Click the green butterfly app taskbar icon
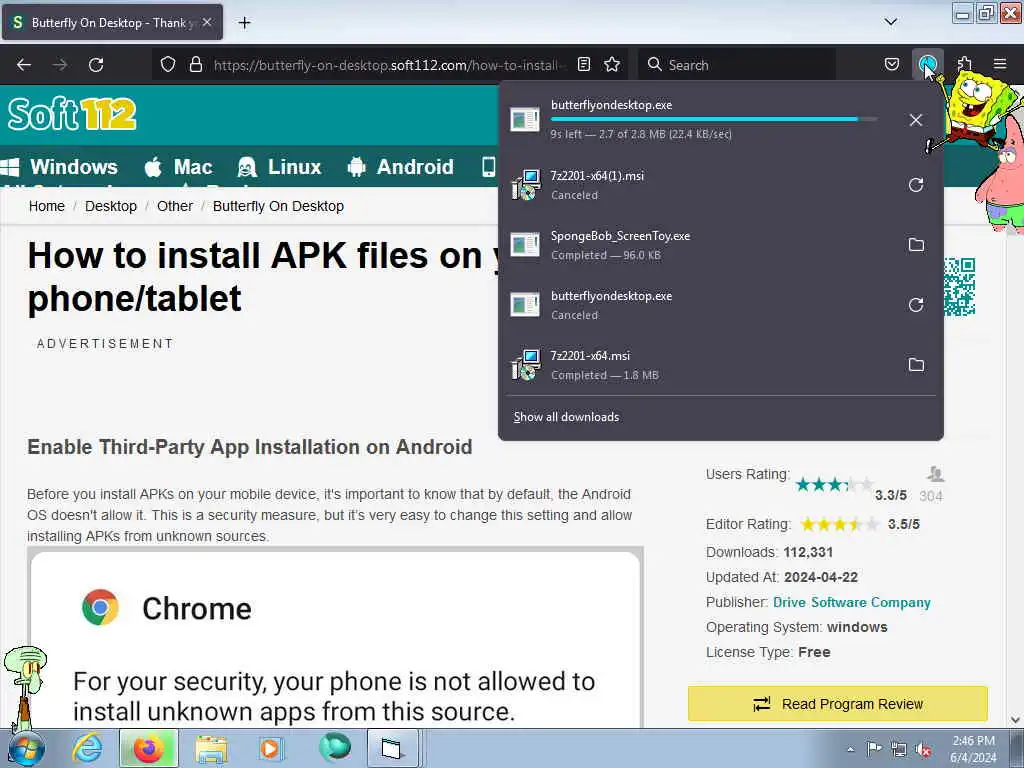1024x768 pixels. tap(335, 747)
